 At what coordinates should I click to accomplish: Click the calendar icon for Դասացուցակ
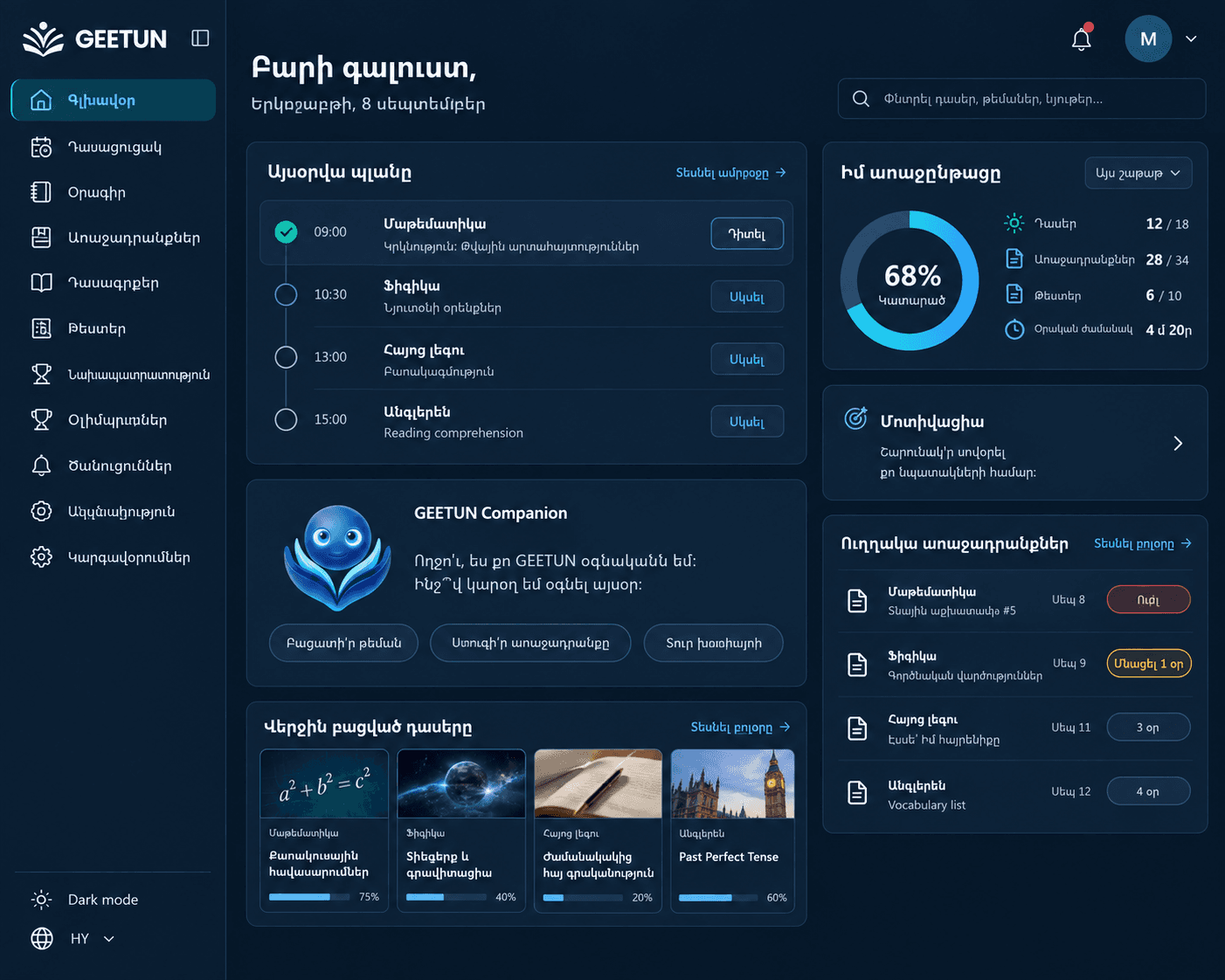point(41,147)
